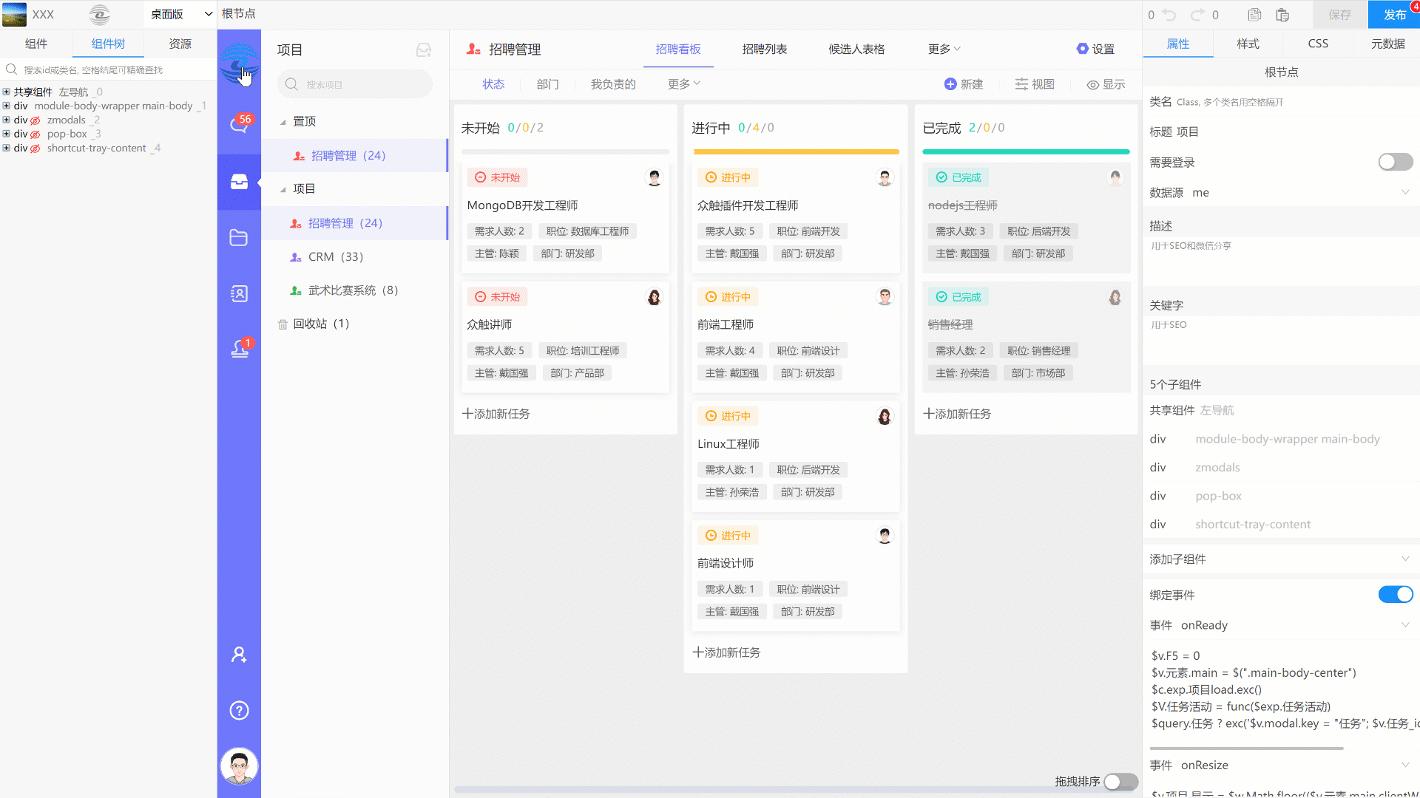Click assignee avatar on 众触讲师 card
1420x798 pixels.
click(654, 297)
